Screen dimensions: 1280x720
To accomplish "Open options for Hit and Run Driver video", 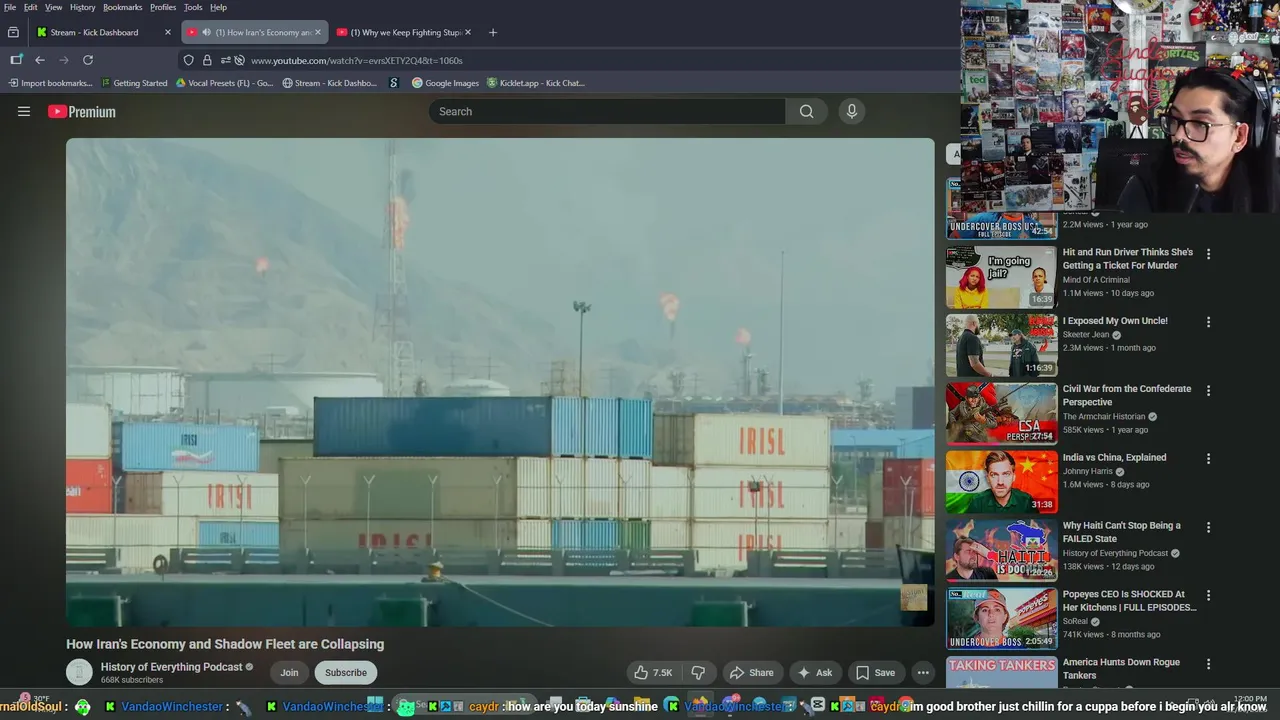I will tap(1208, 254).
